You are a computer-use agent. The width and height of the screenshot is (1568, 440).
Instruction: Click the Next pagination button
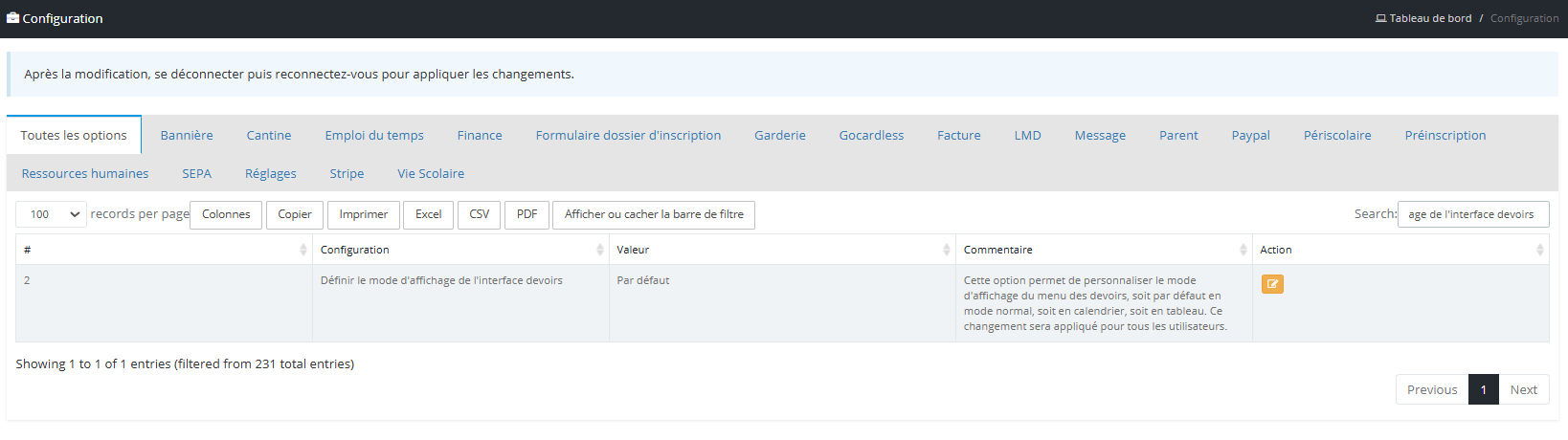pos(1523,389)
